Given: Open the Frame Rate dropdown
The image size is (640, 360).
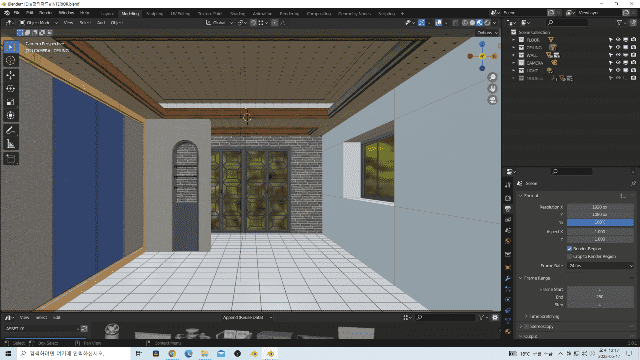Looking at the screenshot, I should 600,266.
